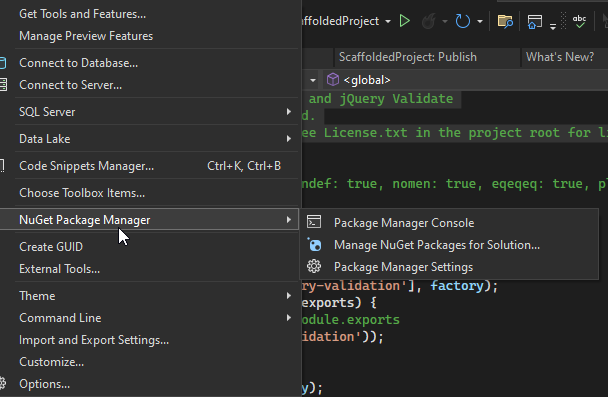
Task: Select Get Tools and Features
Action: click(x=149, y=14)
